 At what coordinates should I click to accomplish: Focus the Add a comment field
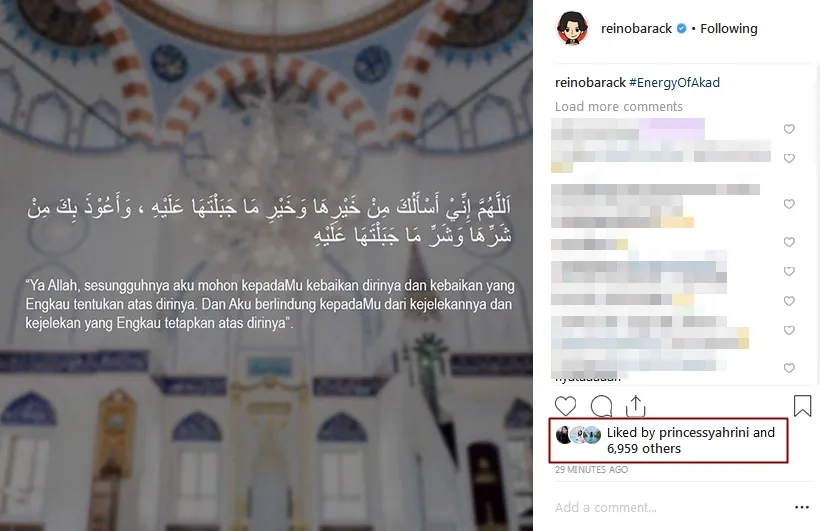669,507
